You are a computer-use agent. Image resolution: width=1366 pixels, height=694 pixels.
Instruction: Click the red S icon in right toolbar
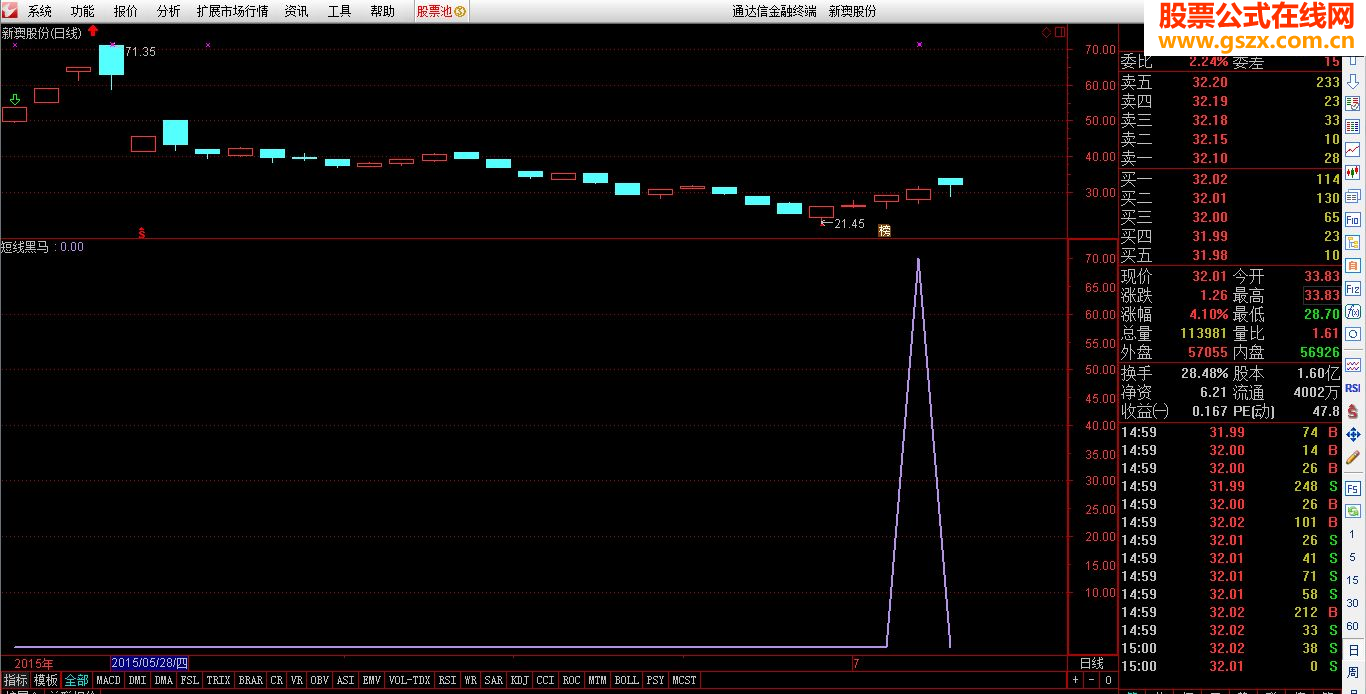(1353, 411)
